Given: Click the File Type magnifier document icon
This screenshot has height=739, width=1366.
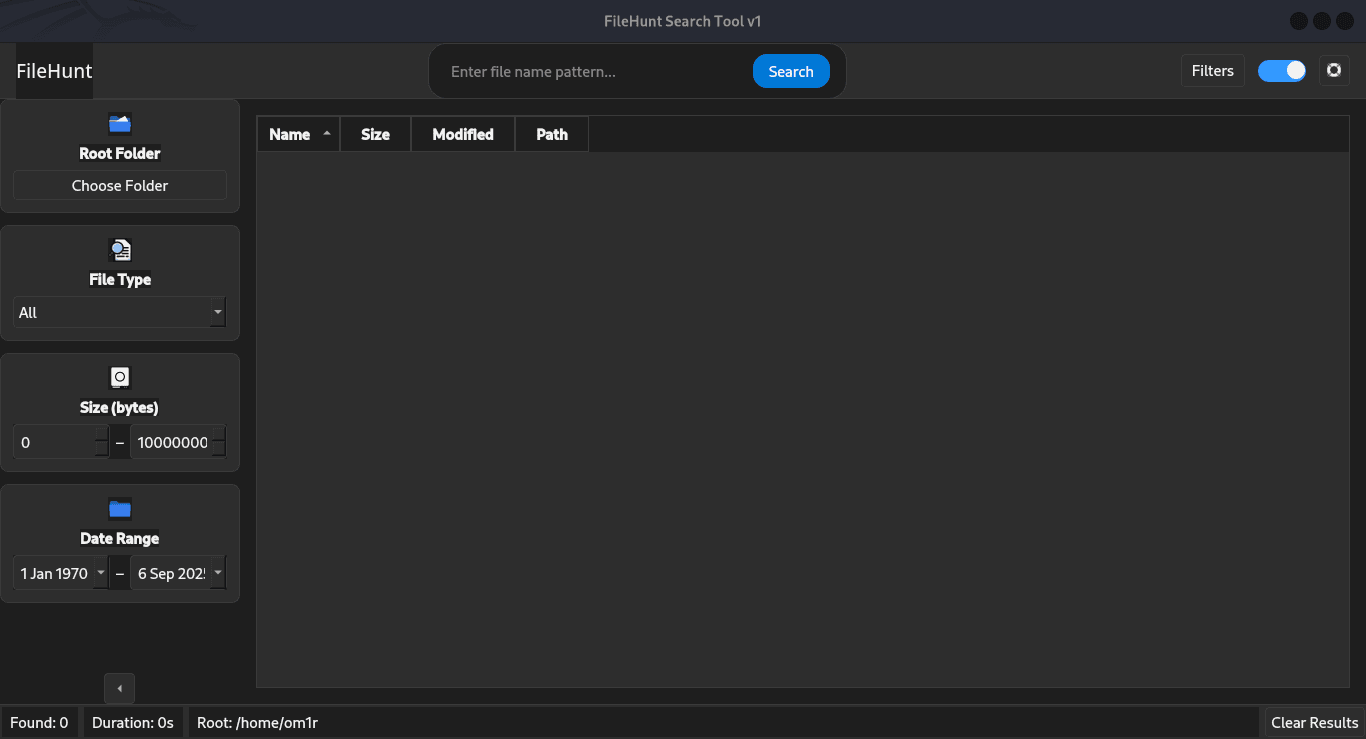Looking at the screenshot, I should pos(120,250).
